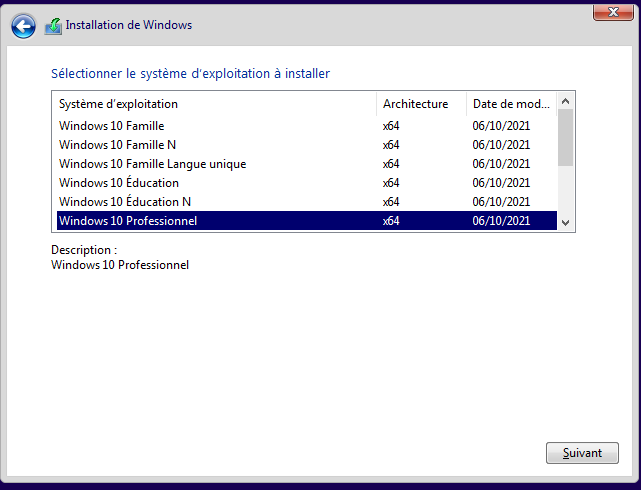Click the list's vertical scrollbar thumb
The image size is (641, 490).
click(x=566, y=137)
